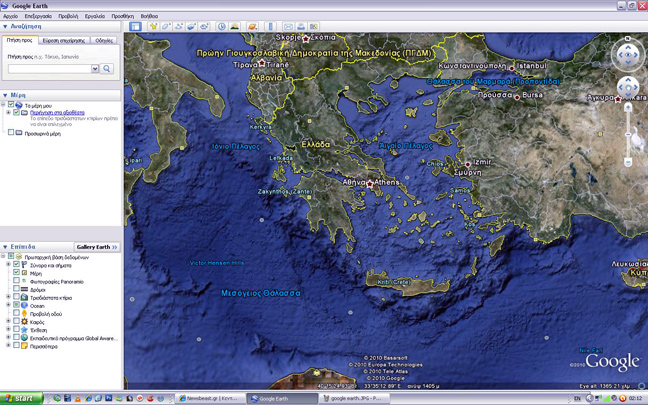This screenshot has height=405, width=648.
Task: Switch to the Οδηγίες tab
Action: (x=104, y=41)
